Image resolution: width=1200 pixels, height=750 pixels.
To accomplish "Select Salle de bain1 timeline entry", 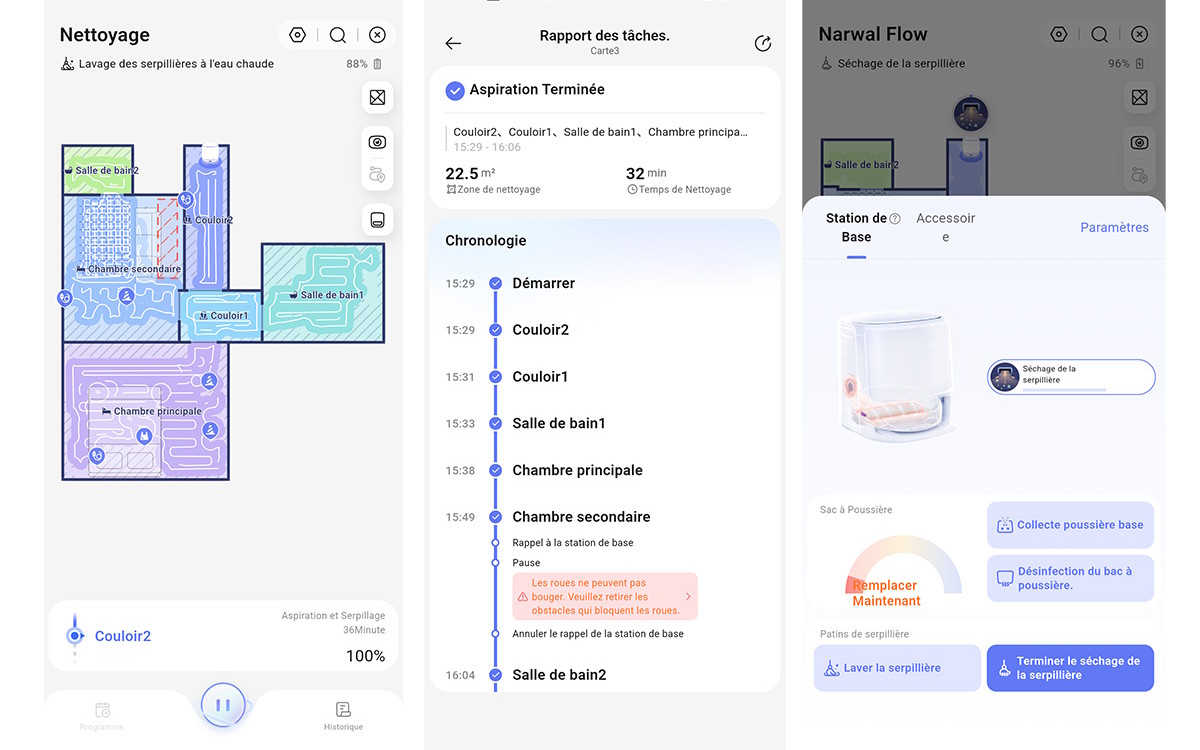I will click(559, 423).
